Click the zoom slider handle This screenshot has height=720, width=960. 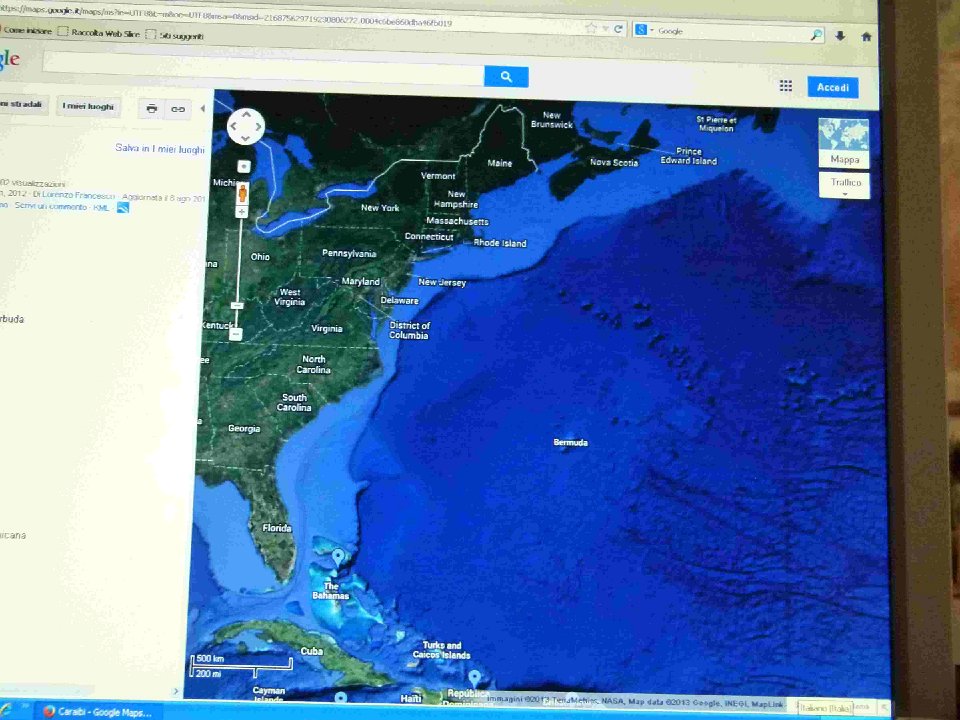point(237,306)
